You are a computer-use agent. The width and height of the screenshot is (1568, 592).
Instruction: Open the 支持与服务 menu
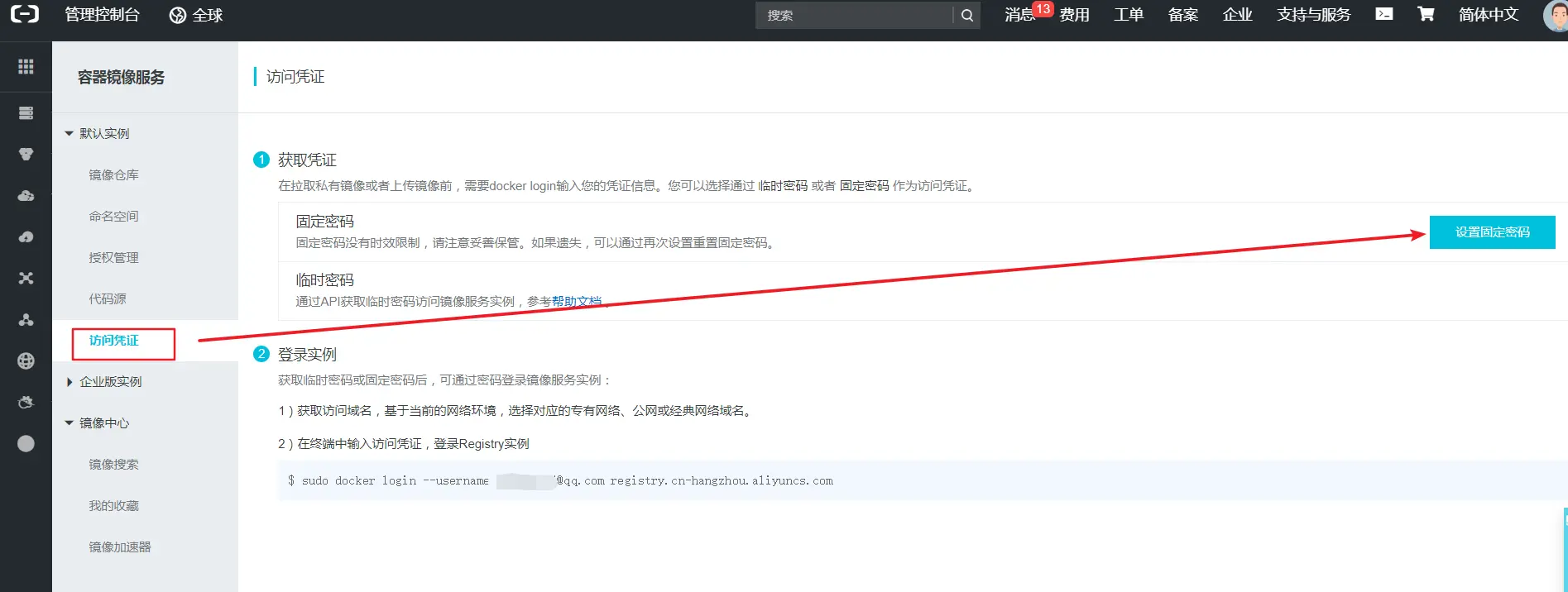coord(1313,15)
